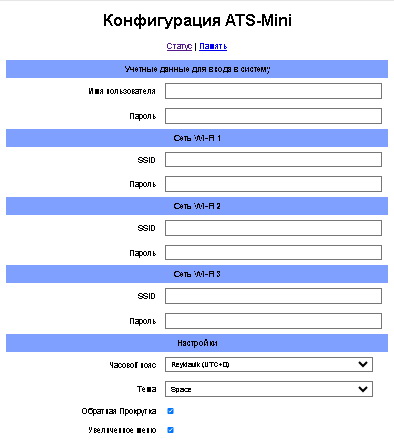
Task: Click SSID field of Wi-Fi network 1
Action: point(273,160)
